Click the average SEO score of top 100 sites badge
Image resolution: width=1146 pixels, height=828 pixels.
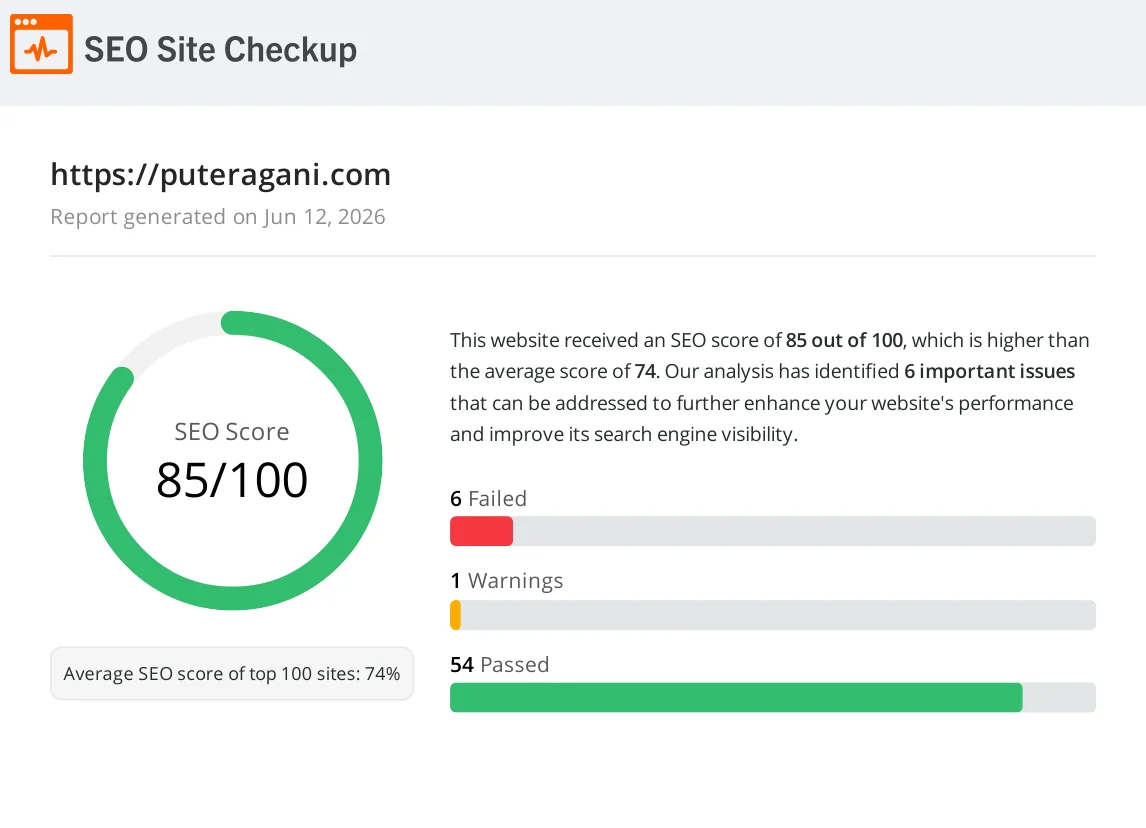232,673
